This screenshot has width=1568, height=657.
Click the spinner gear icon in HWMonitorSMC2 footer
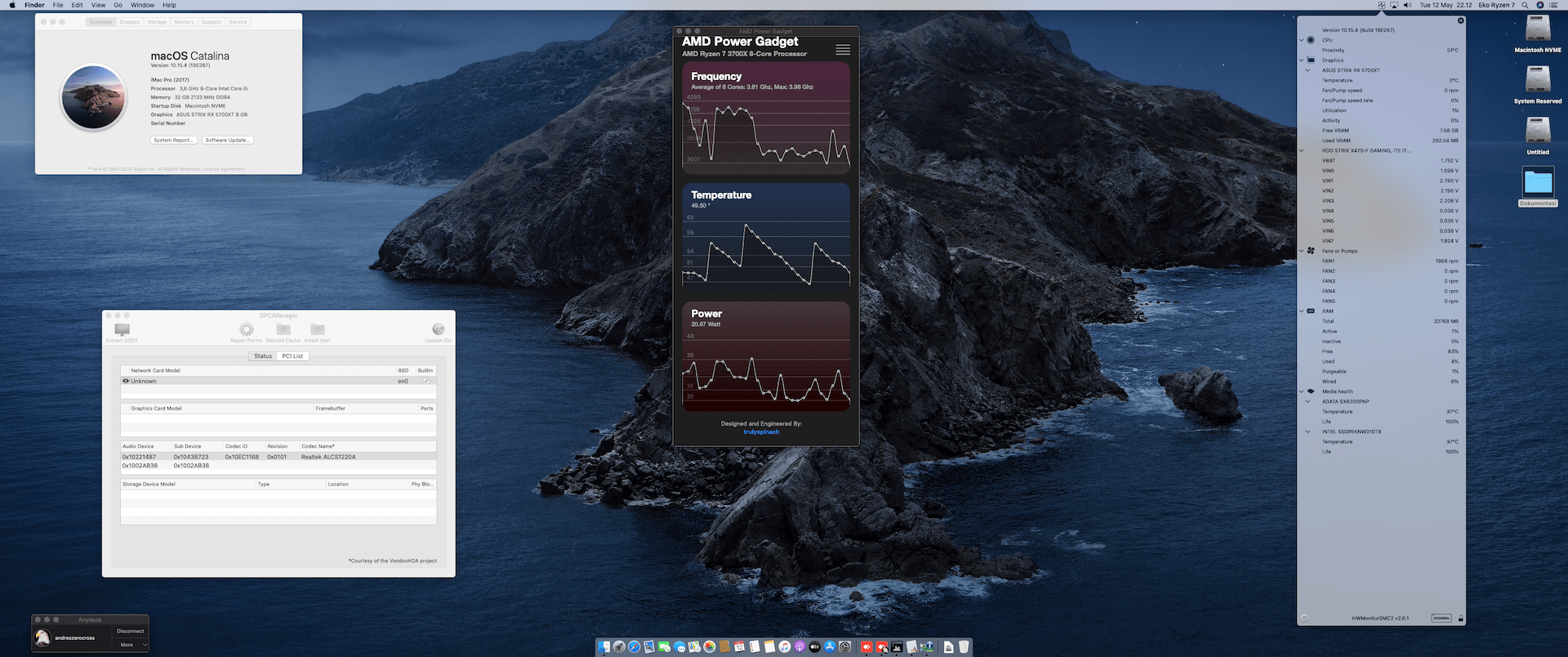coord(1304,619)
